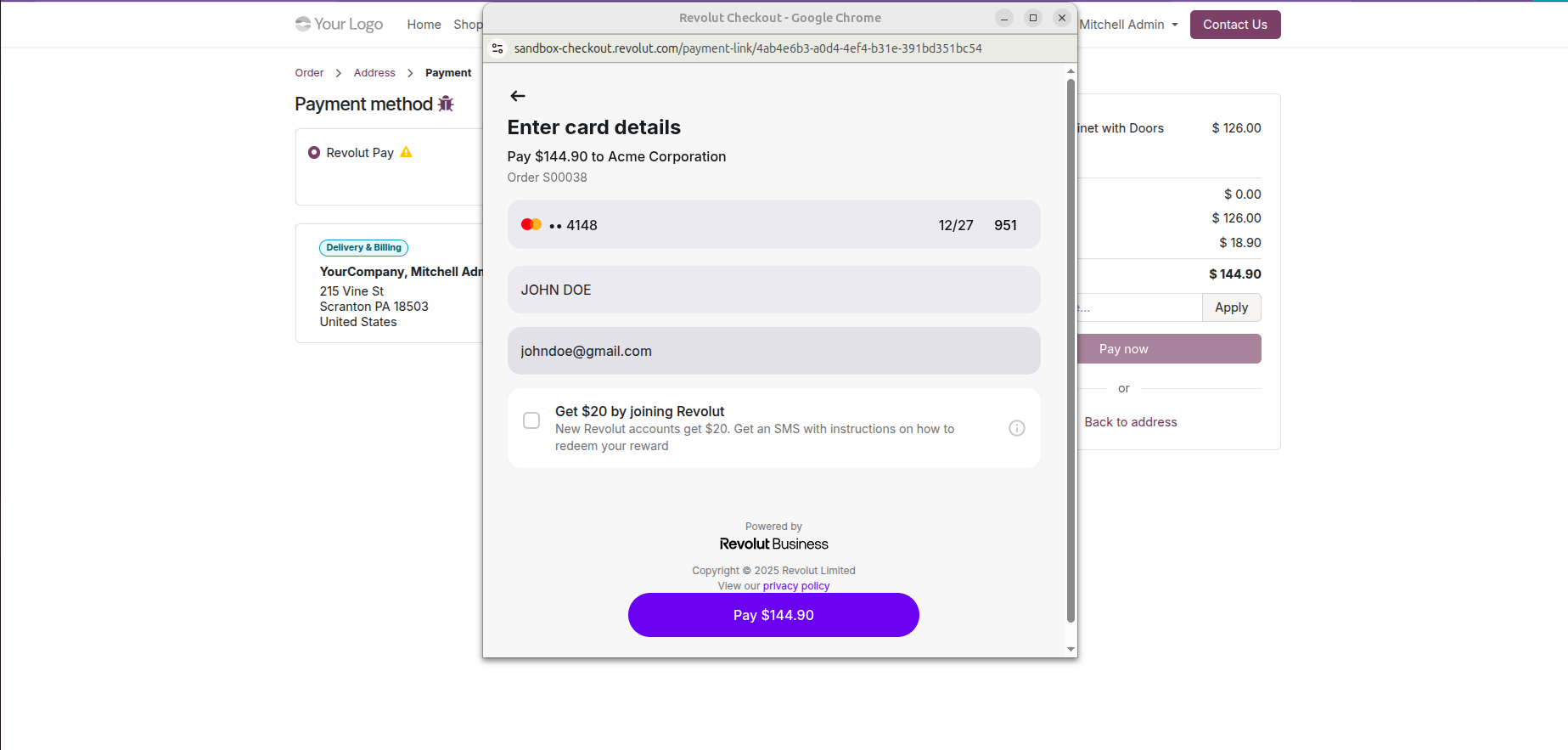Select the Revolut Pay radio button
The width and height of the screenshot is (1568, 750).
(314, 153)
